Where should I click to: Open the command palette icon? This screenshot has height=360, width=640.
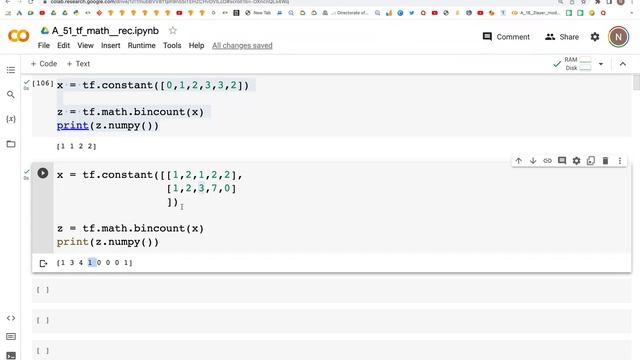[x=11, y=337]
